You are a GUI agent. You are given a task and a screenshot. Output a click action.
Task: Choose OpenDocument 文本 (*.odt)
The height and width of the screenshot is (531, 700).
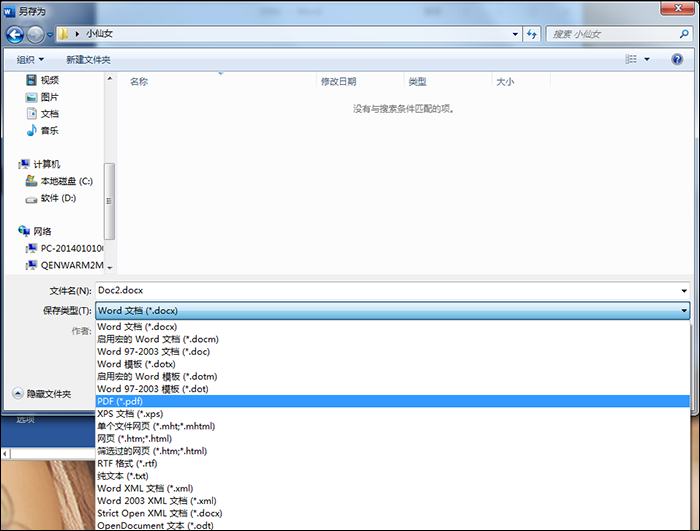pos(392,525)
